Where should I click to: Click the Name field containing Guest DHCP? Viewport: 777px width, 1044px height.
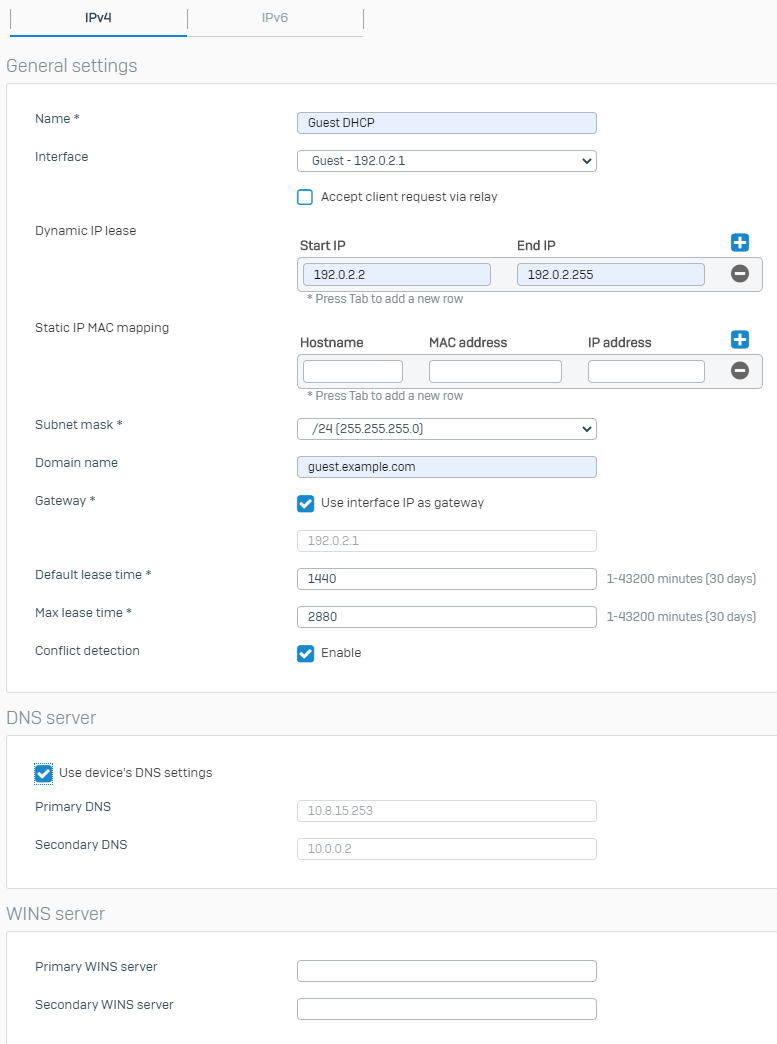[446, 123]
